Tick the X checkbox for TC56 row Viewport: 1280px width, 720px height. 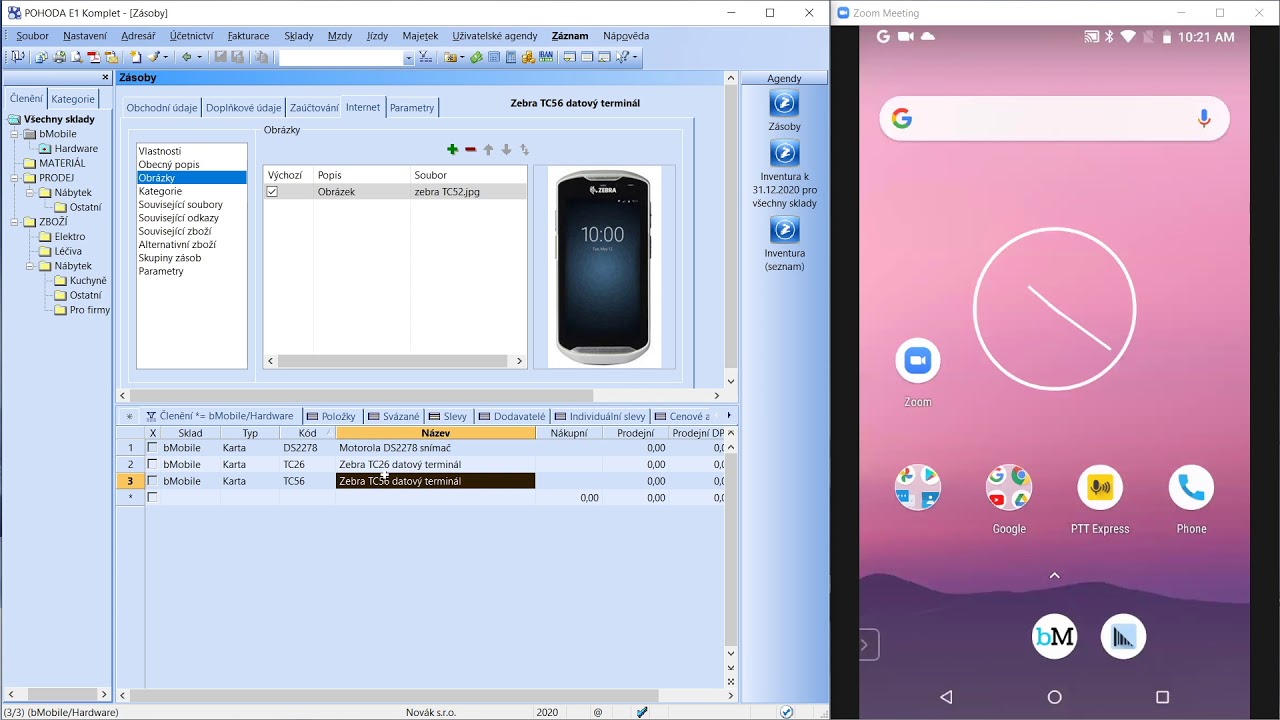[152, 481]
